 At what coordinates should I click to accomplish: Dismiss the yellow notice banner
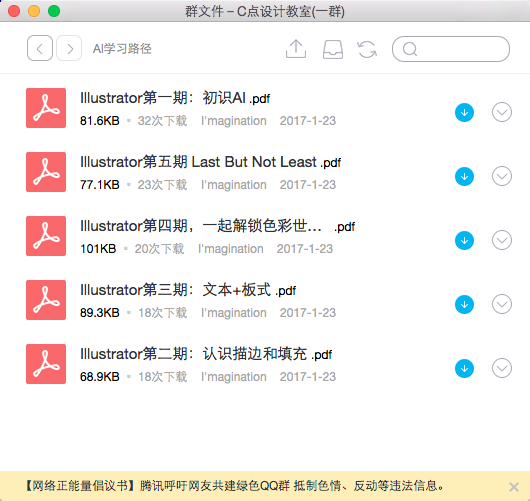click(x=514, y=487)
